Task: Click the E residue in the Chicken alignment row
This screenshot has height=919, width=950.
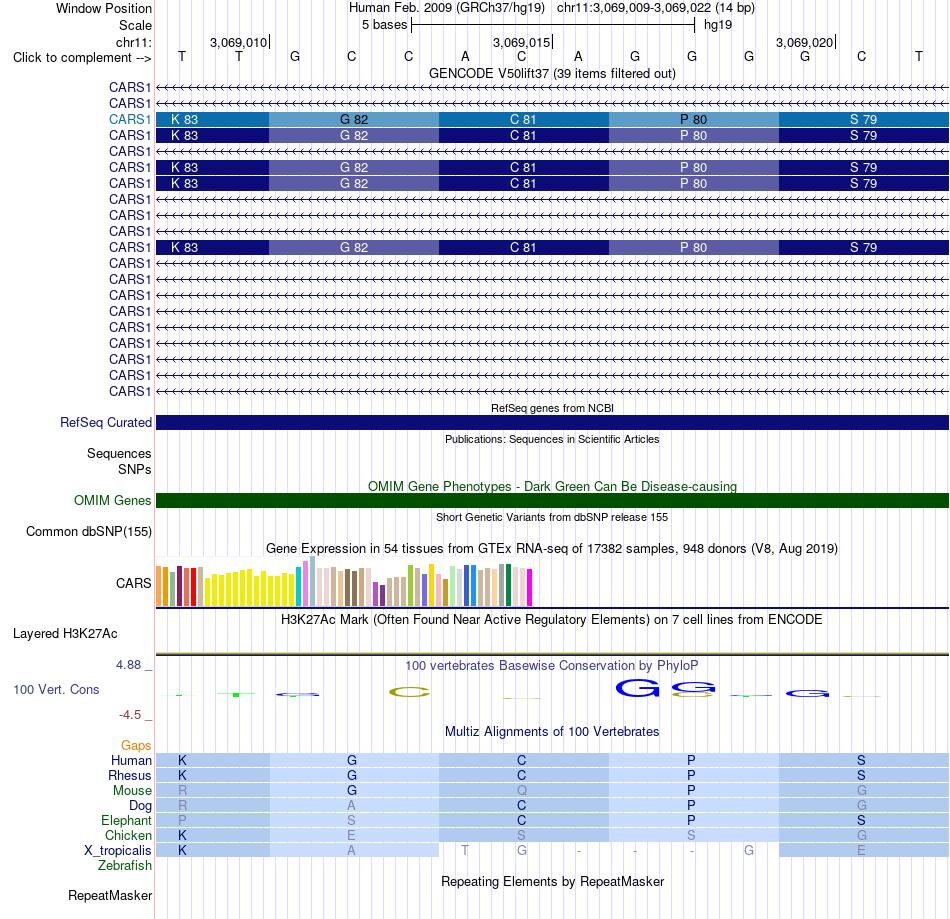Action: tap(351, 835)
